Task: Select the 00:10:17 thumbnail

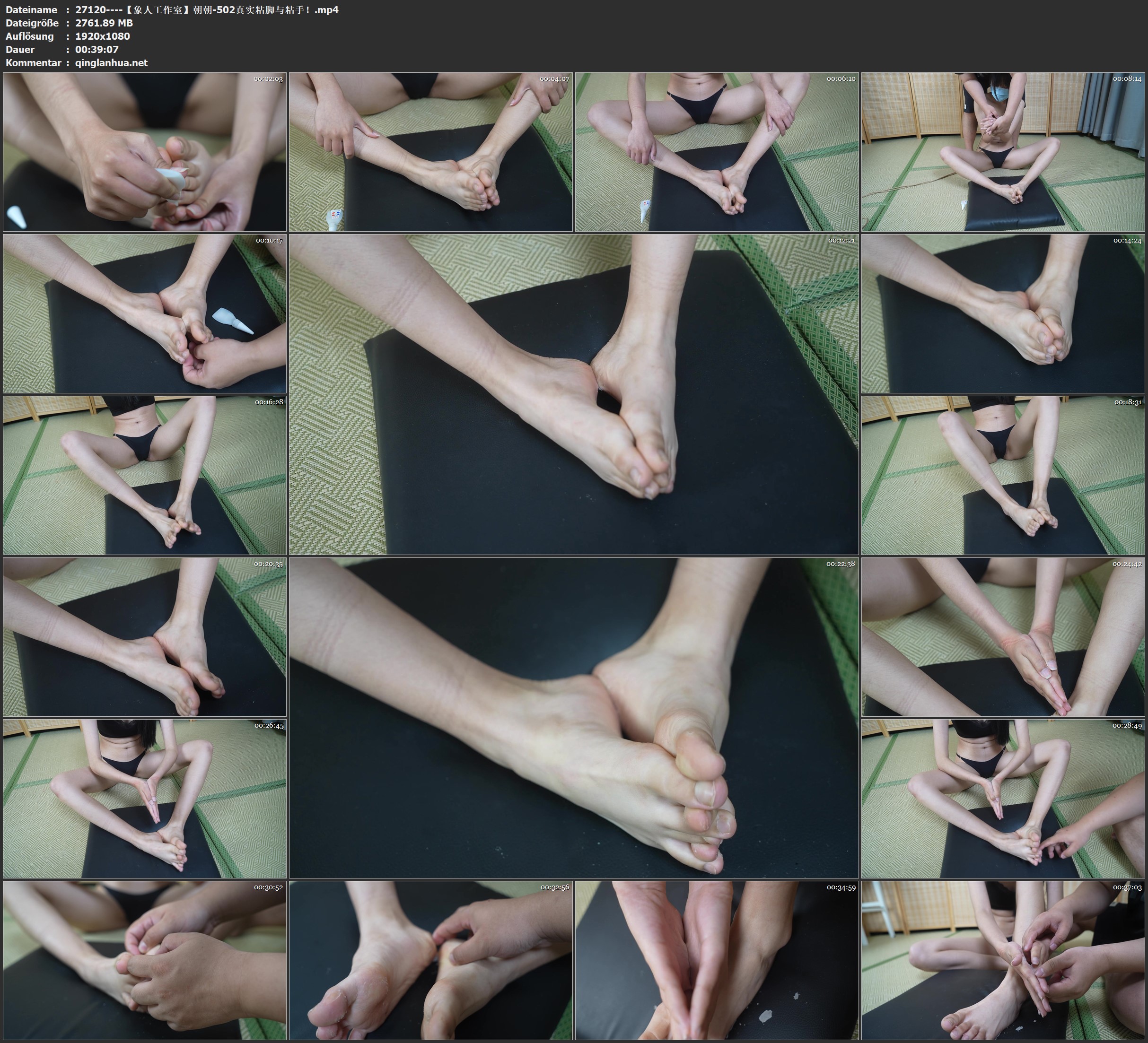Action: [x=145, y=313]
